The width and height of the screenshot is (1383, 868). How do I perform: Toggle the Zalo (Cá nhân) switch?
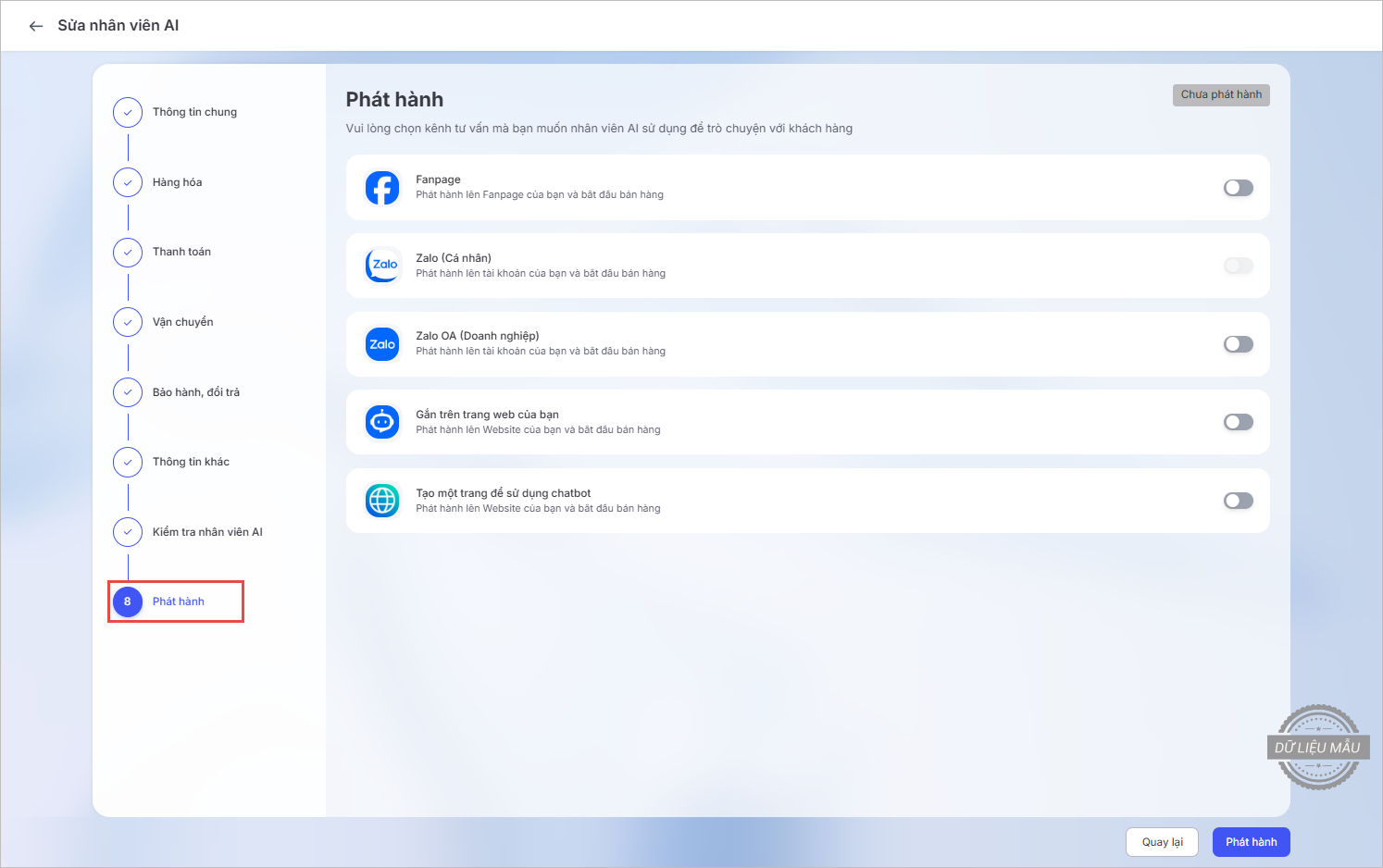point(1238,266)
